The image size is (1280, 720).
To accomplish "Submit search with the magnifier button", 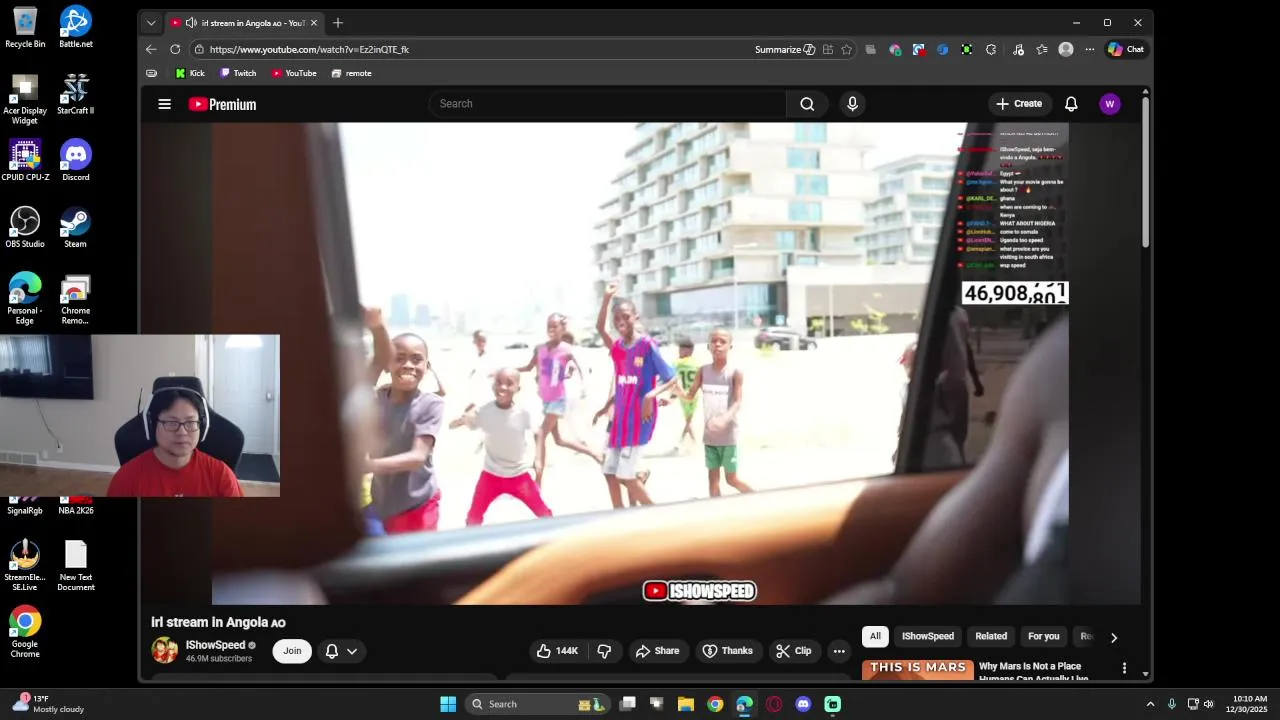I will point(807,104).
